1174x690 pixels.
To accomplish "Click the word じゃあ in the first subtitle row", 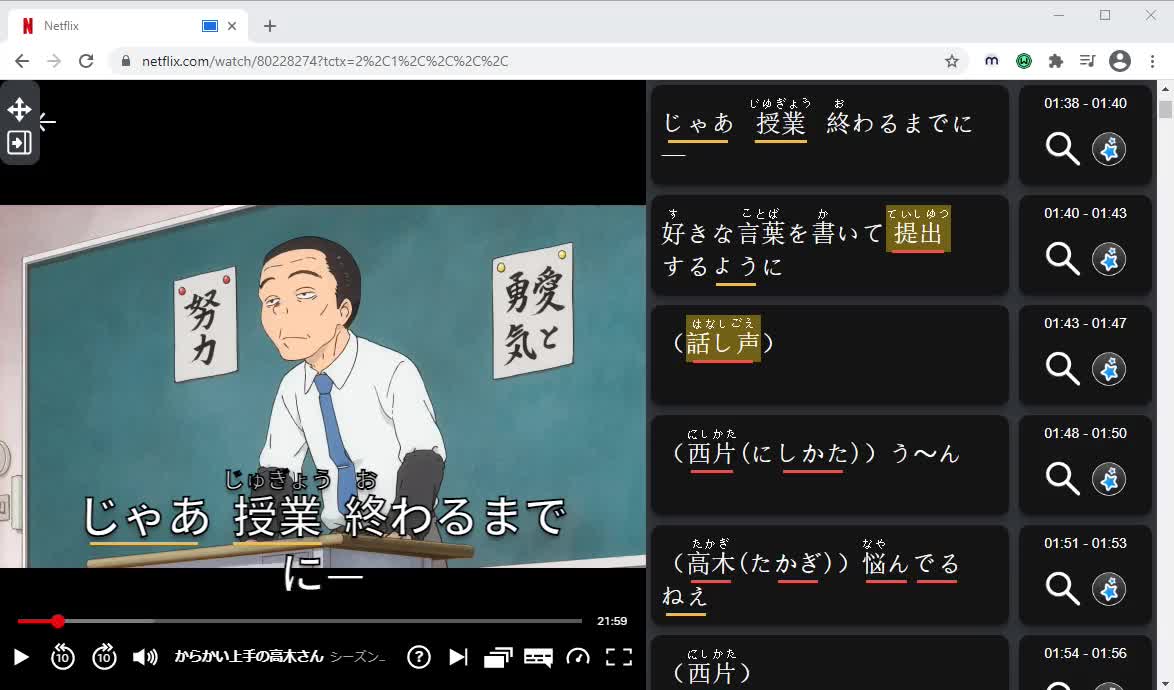I will pyautogui.click(x=698, y=123).
